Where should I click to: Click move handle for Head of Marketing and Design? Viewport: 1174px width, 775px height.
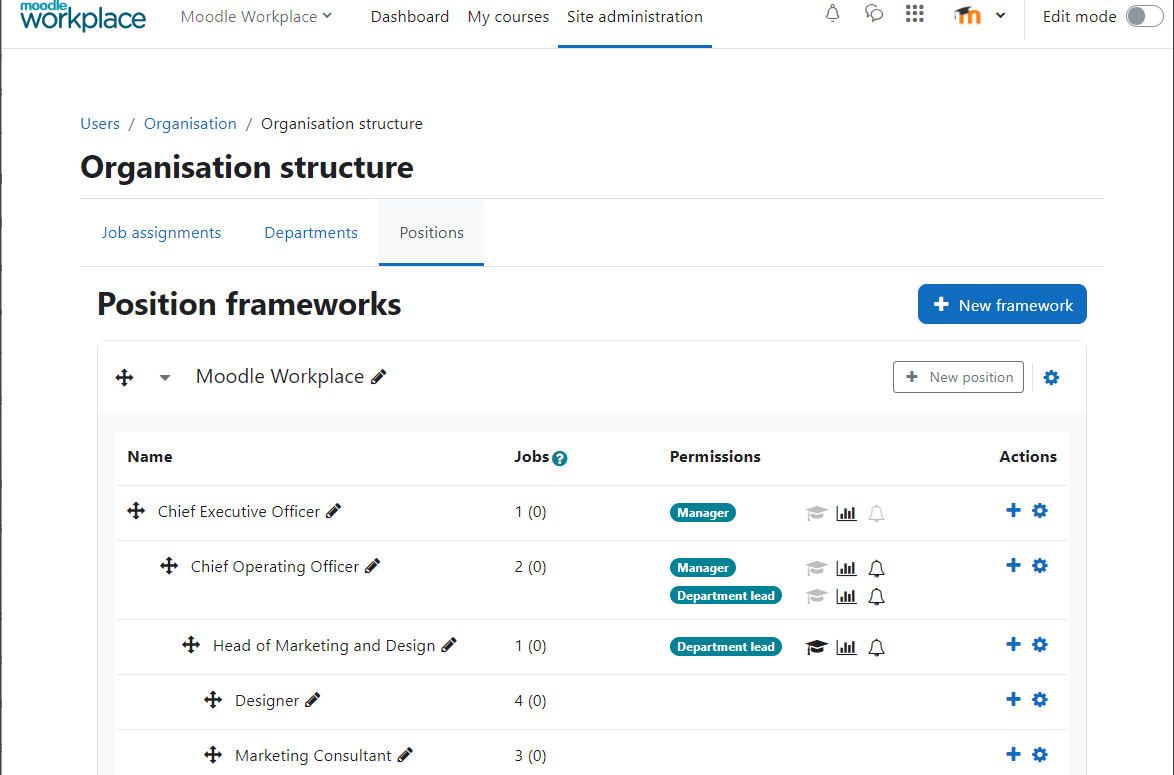coord(191,644)
